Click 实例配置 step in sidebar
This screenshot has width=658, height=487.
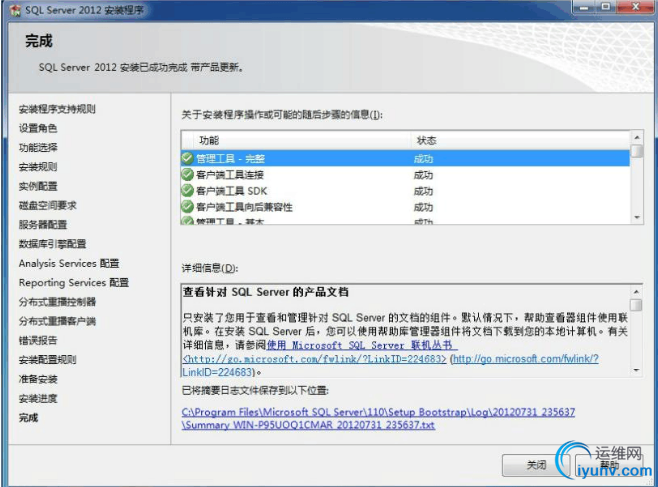click(38, 186)
